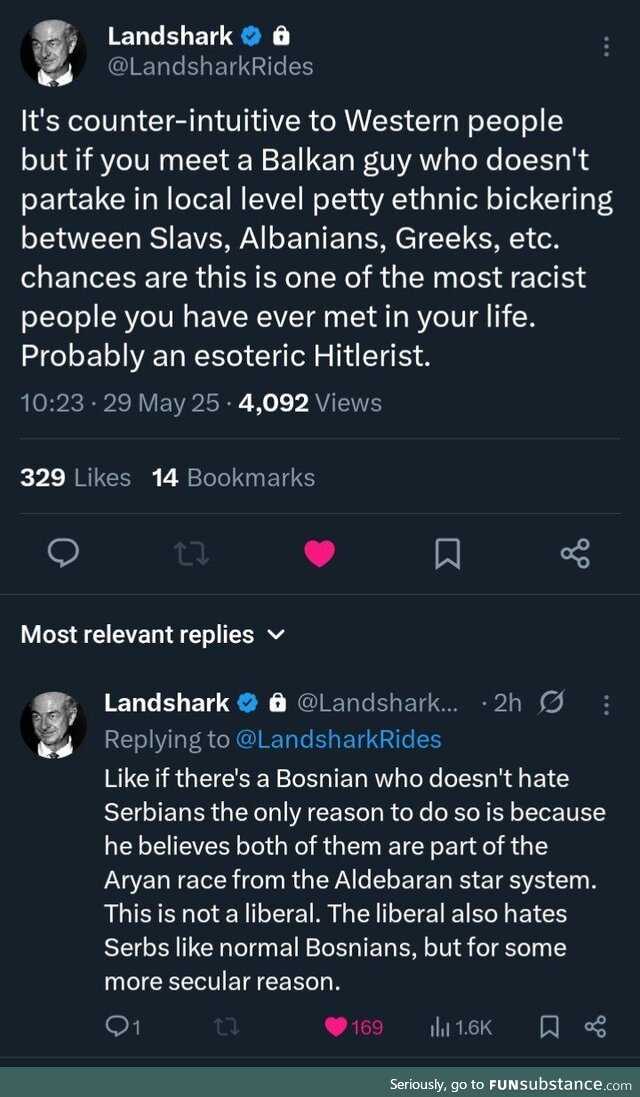
Task: Bookmark the main tweet
Action: click(447, 553)
